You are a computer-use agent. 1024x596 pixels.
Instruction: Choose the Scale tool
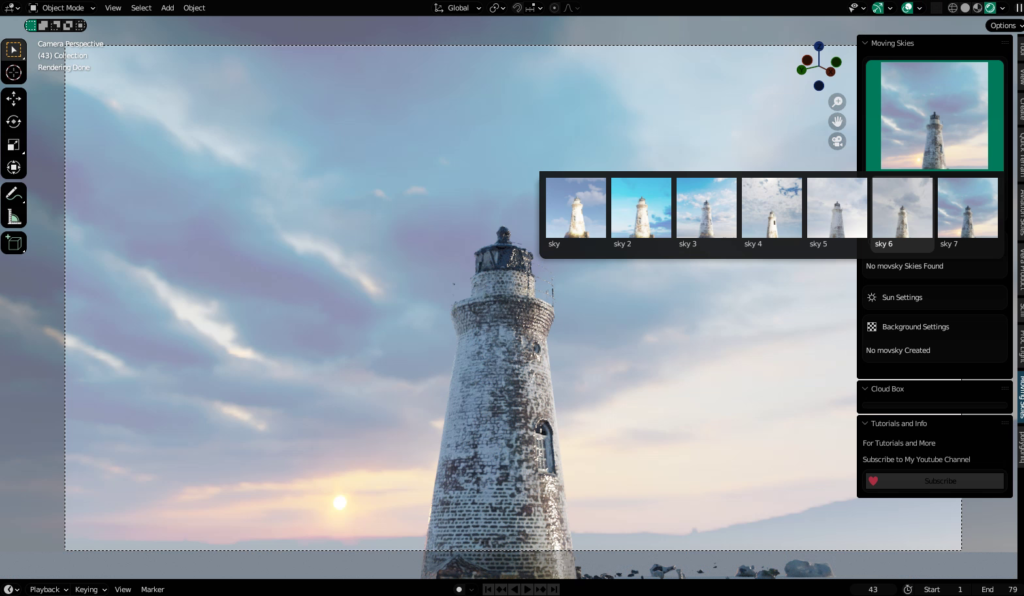click(14, 144)
